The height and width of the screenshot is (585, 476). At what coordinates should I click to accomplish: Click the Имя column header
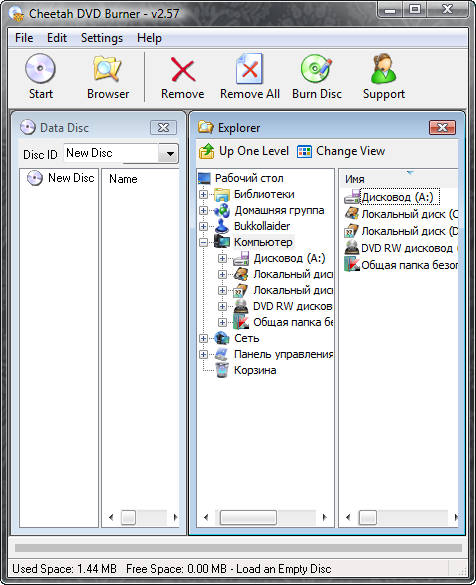tap(398, 179)
